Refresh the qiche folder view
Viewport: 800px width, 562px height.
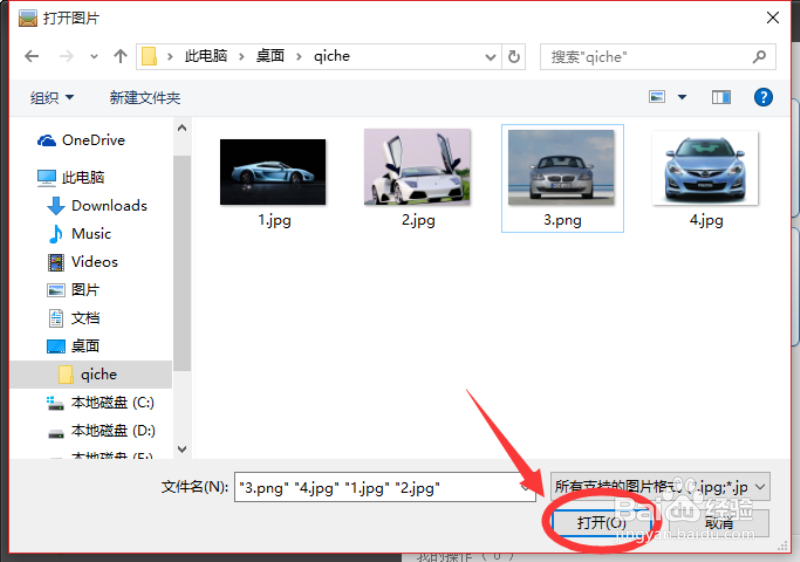coord(514,57)
